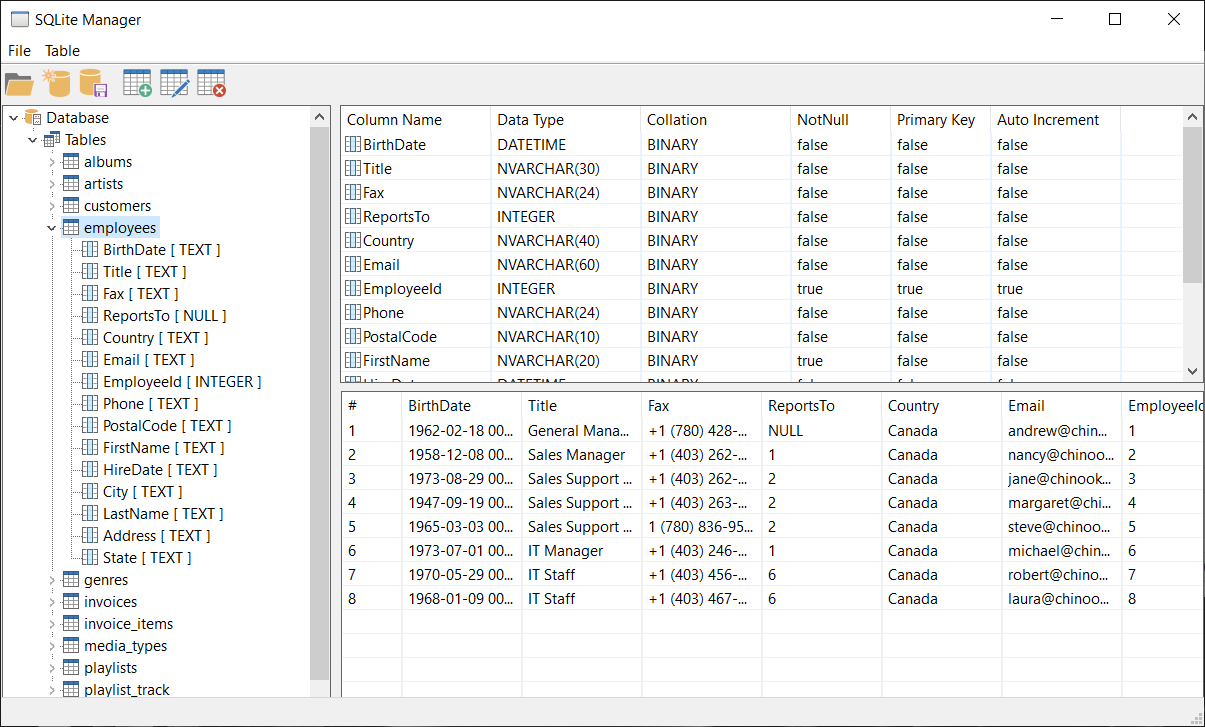Click the artists table icon
Screen dimensions: 1205x727
[x=71, y=184]
